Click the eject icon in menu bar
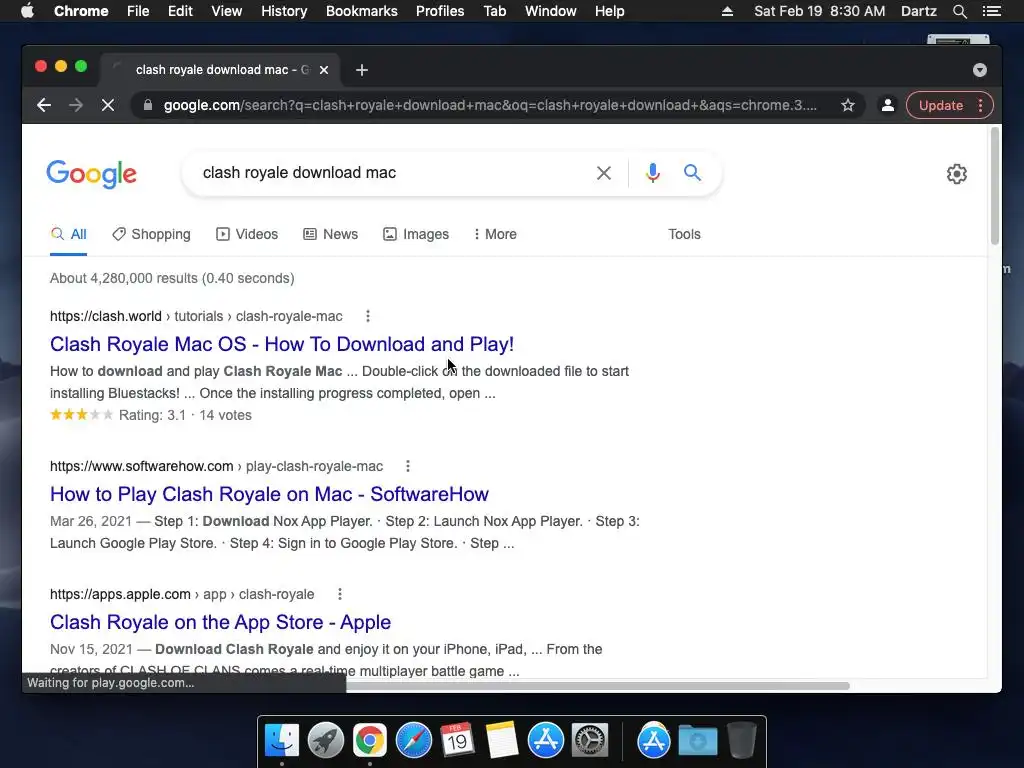This screenshot has height=768, width=1024. coord(727,11)
